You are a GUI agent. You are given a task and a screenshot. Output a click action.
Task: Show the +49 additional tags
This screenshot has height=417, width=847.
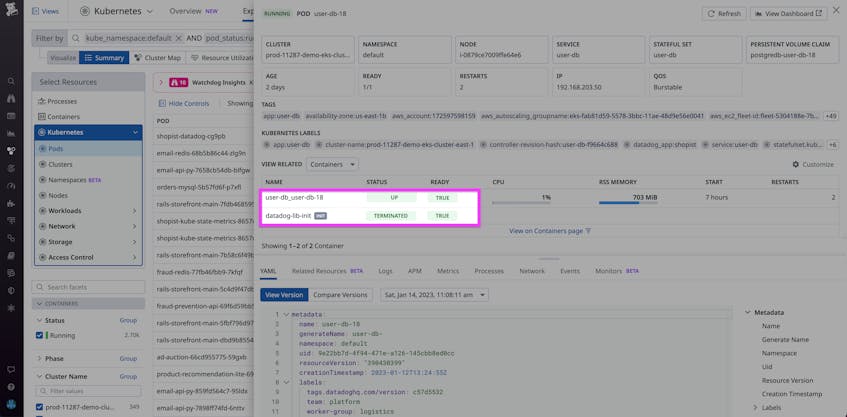[x=831, y=116]
